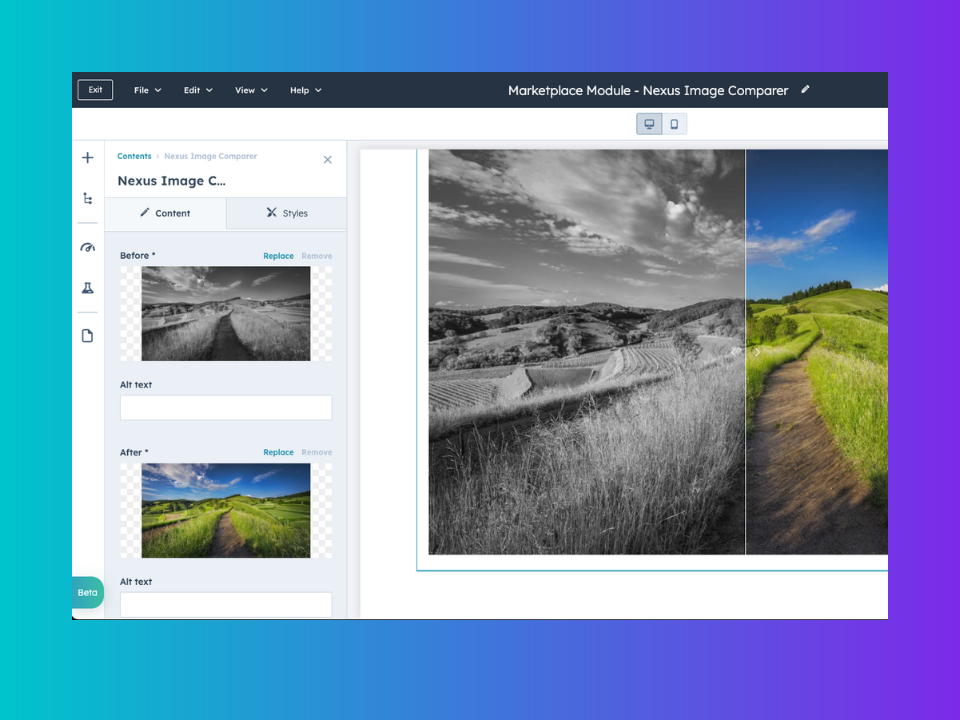The width and height of the screenshot is (960, 720).
Task: Click the Exit button
Action: tap(95, 90)
